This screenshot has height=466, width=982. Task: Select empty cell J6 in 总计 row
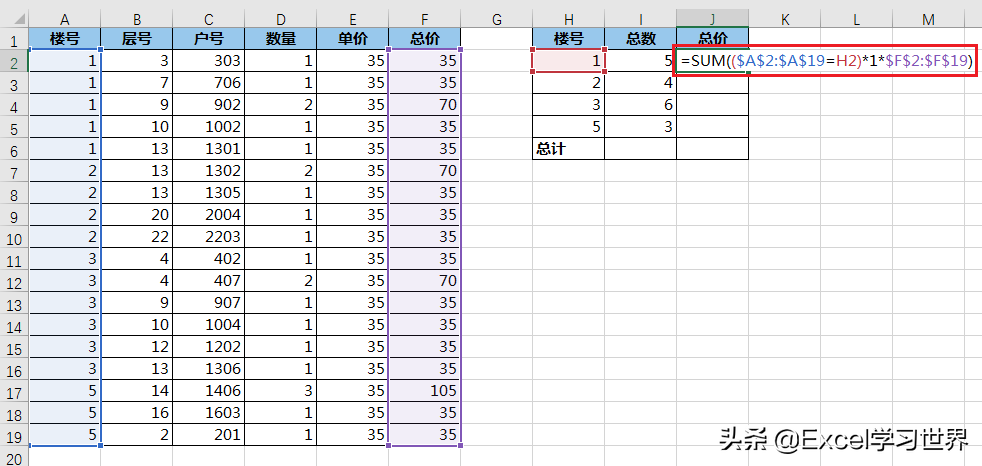point(713,148)
